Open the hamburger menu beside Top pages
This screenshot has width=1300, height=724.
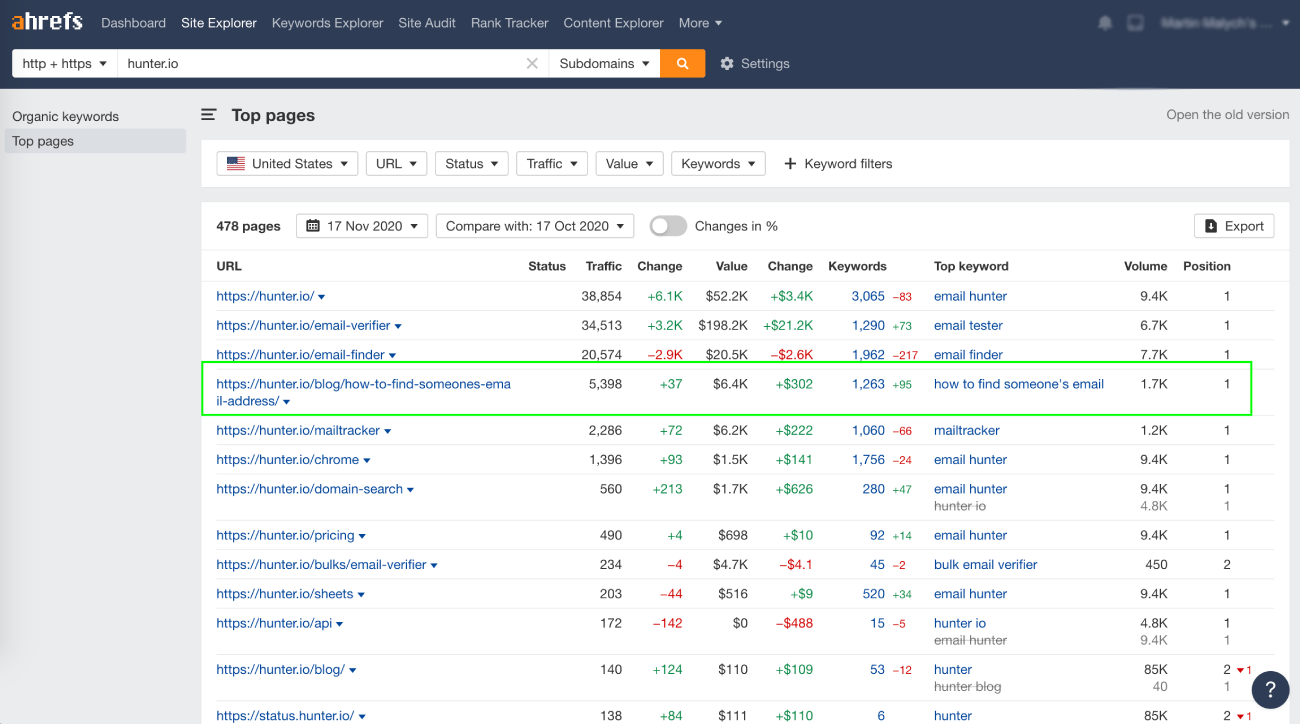pos(209,115)
